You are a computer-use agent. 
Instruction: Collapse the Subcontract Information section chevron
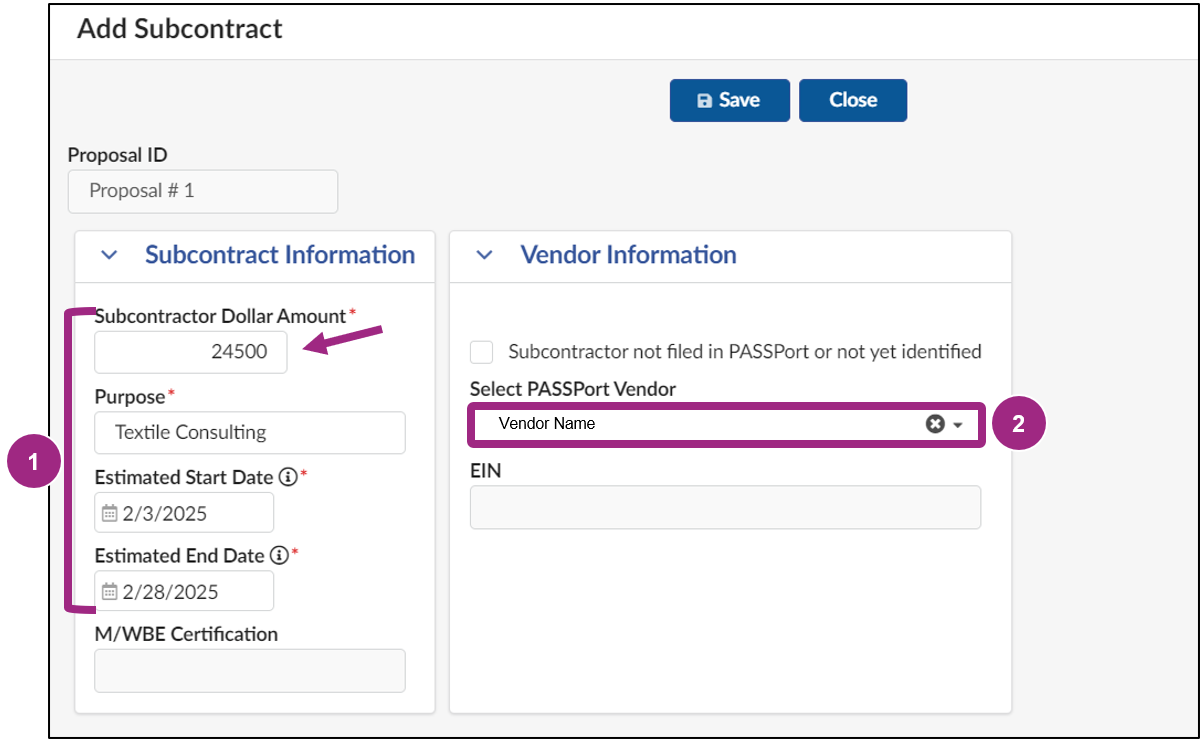pyautogui.click(x=109, y=256)
